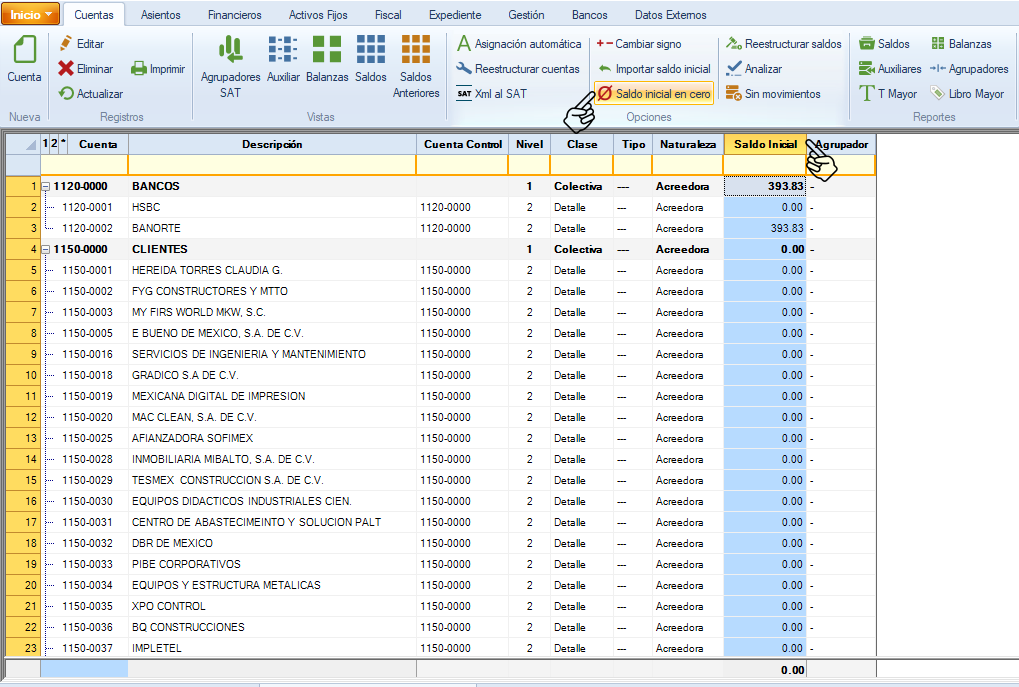Click the Descripción filter field

(x=271, y=165)
